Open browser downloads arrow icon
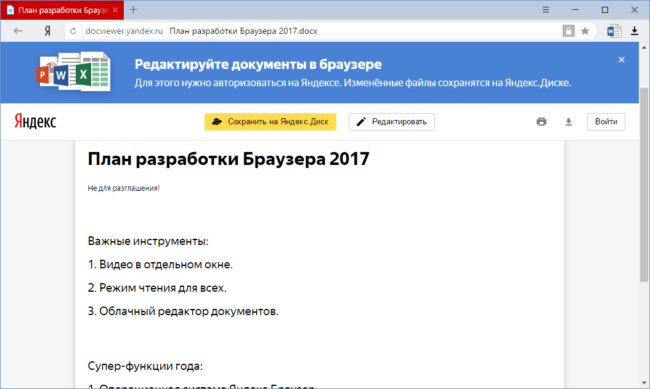 (634, 31)
